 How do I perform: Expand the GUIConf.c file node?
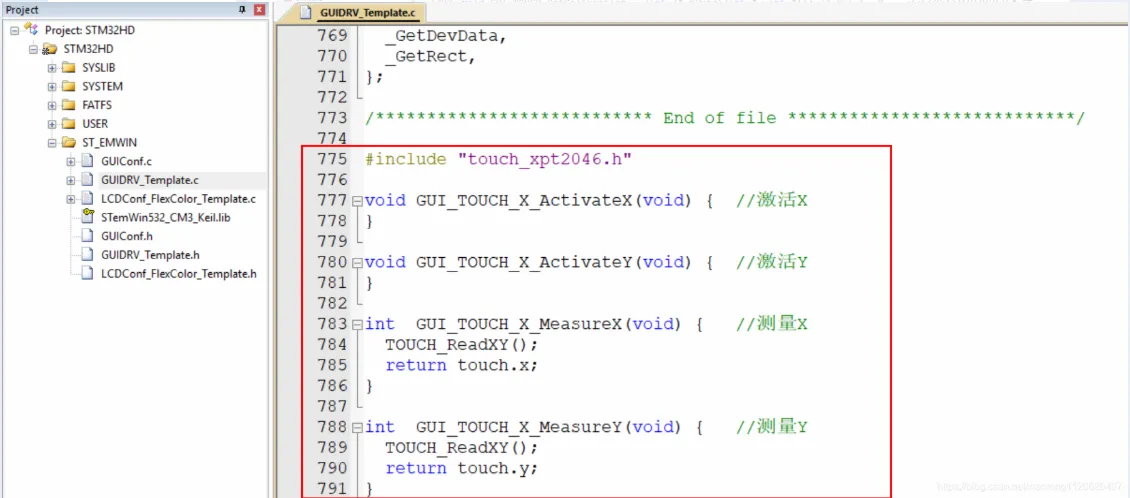click(x=71, y=161)
